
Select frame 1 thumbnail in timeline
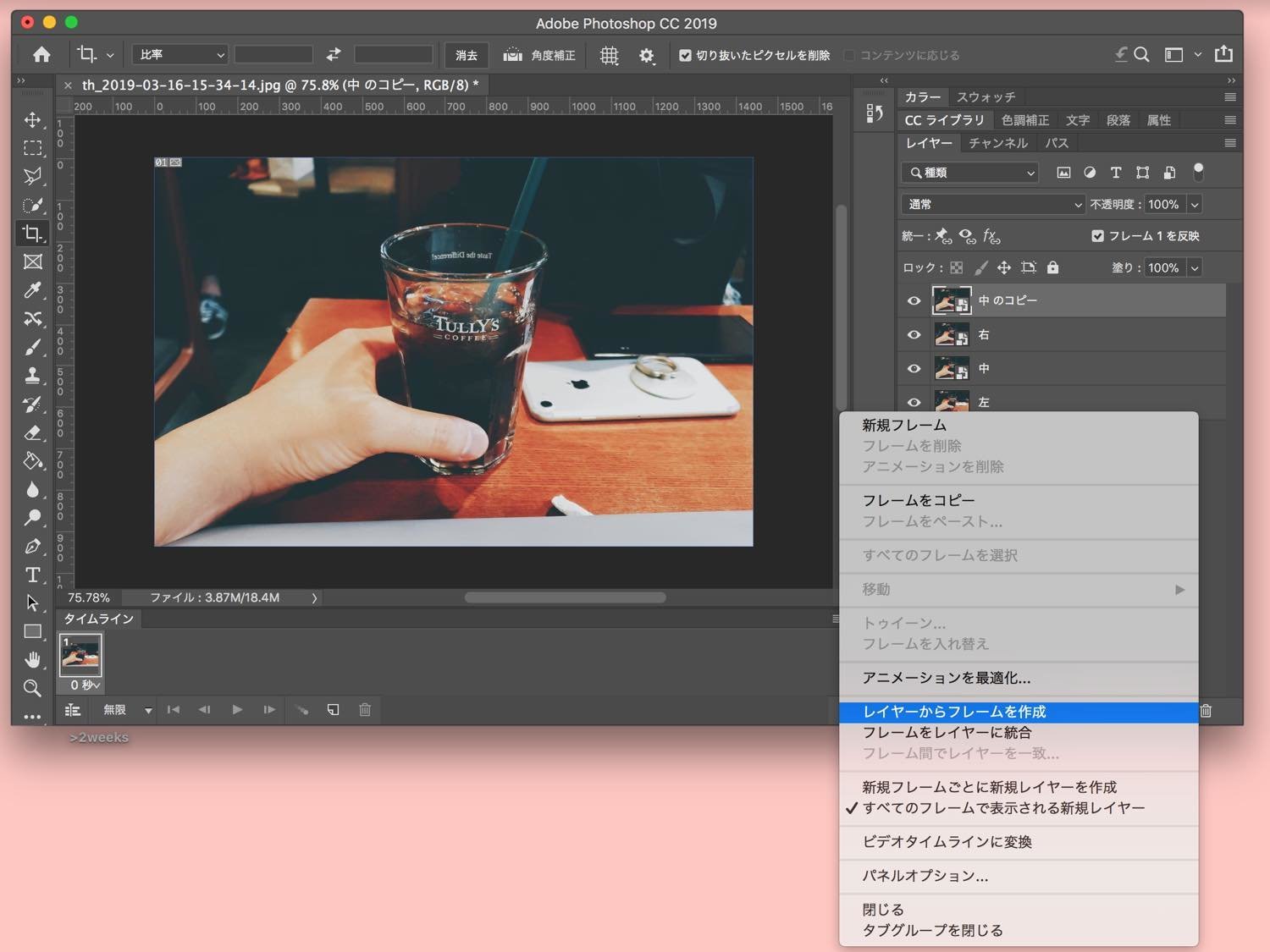pyautogui.click(x=80, y=655)
